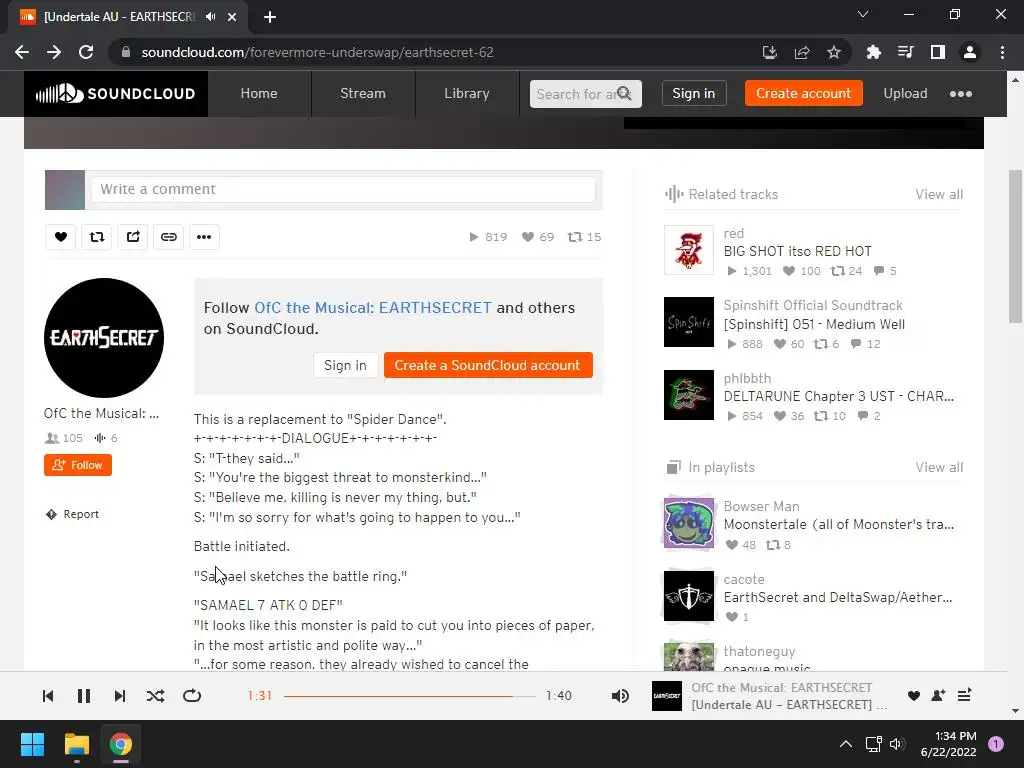
Task: Open the EARTHSECRET artist avatar
Action: point(104,338)
